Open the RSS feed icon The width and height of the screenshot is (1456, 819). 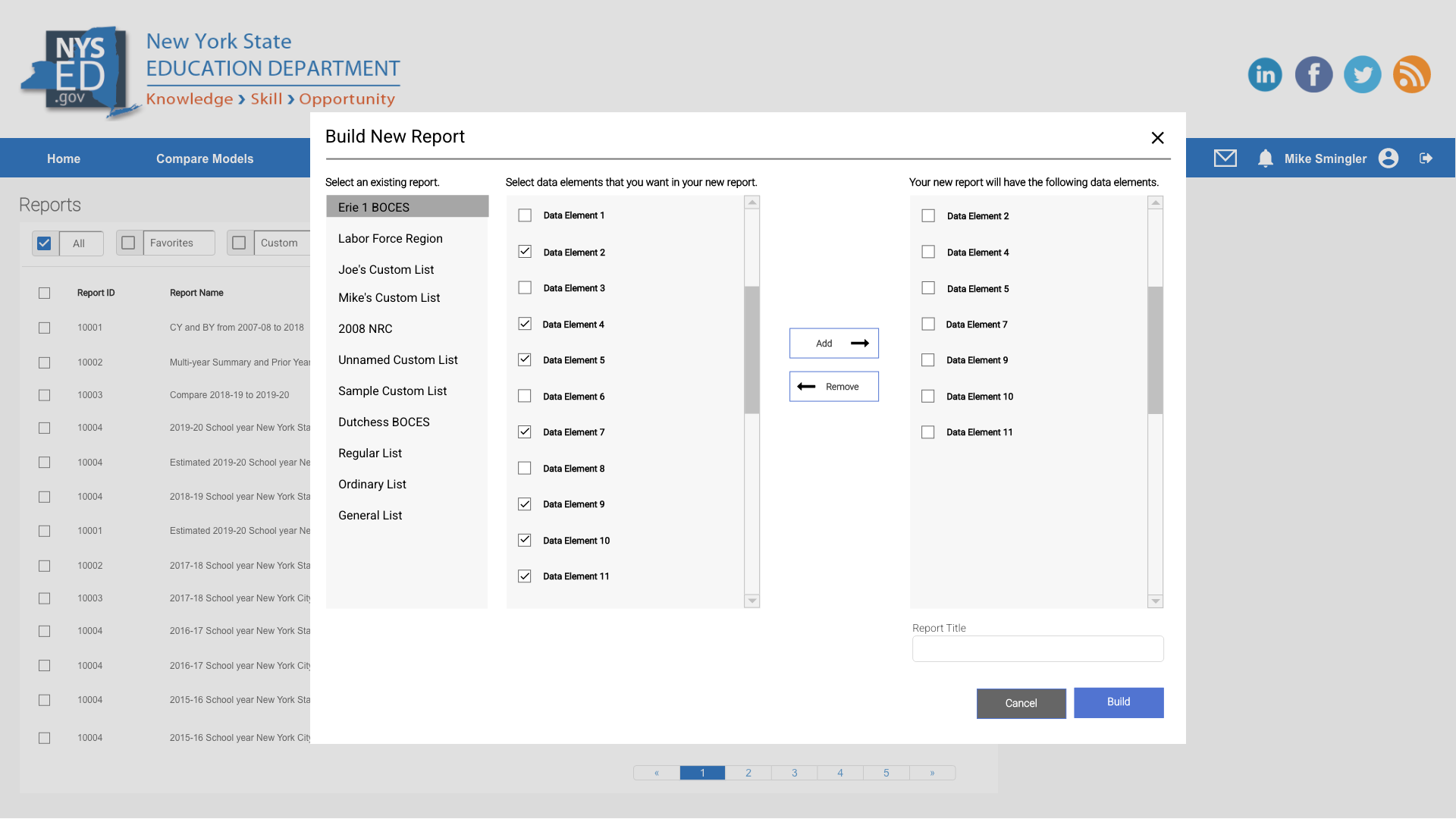(1411, 74)
